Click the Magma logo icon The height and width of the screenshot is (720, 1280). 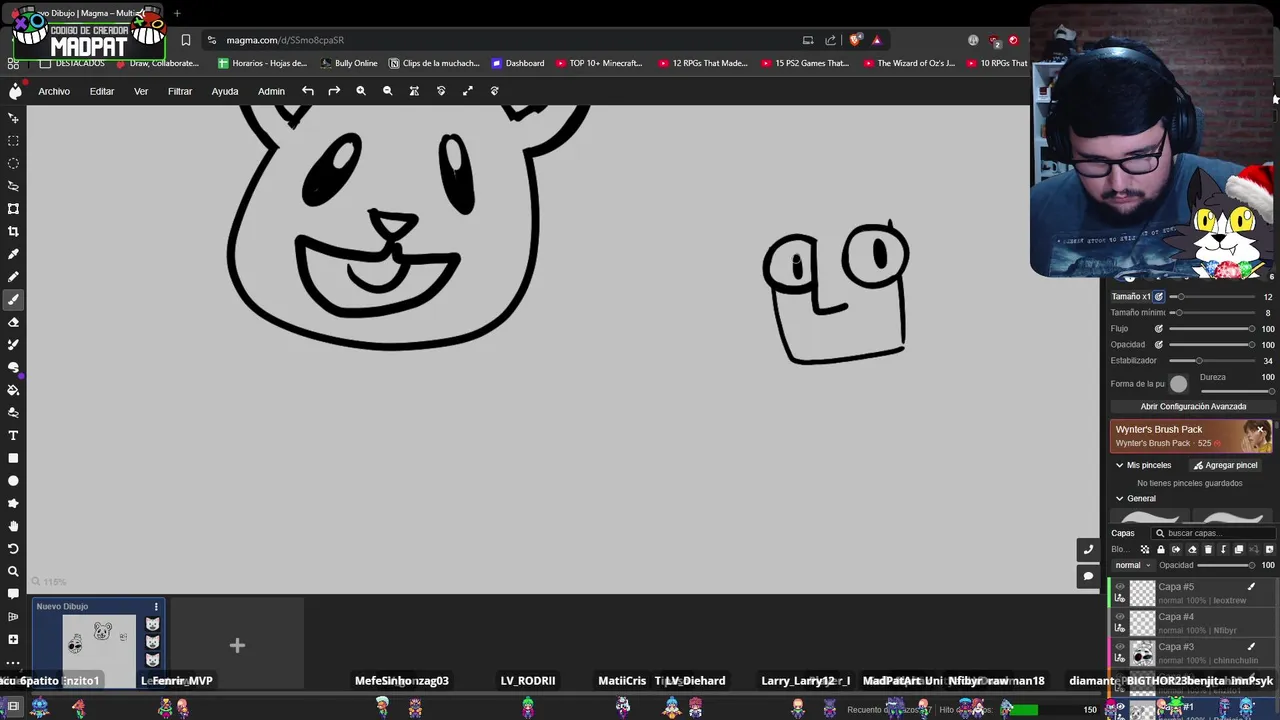pos(15,91)
